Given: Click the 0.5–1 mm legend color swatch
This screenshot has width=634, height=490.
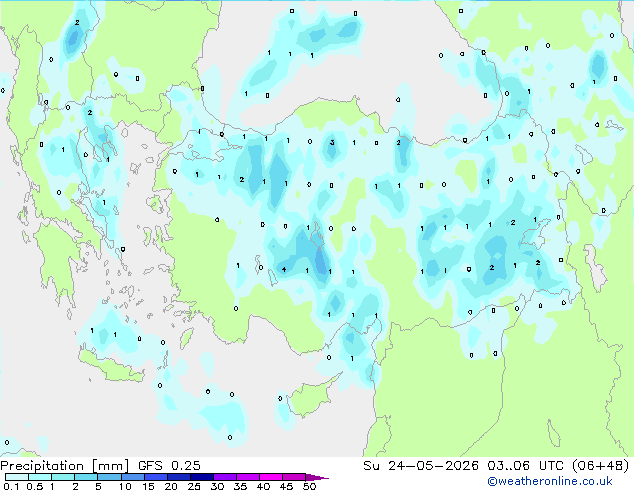Looking at the screenshot, I should coord(40,477).
